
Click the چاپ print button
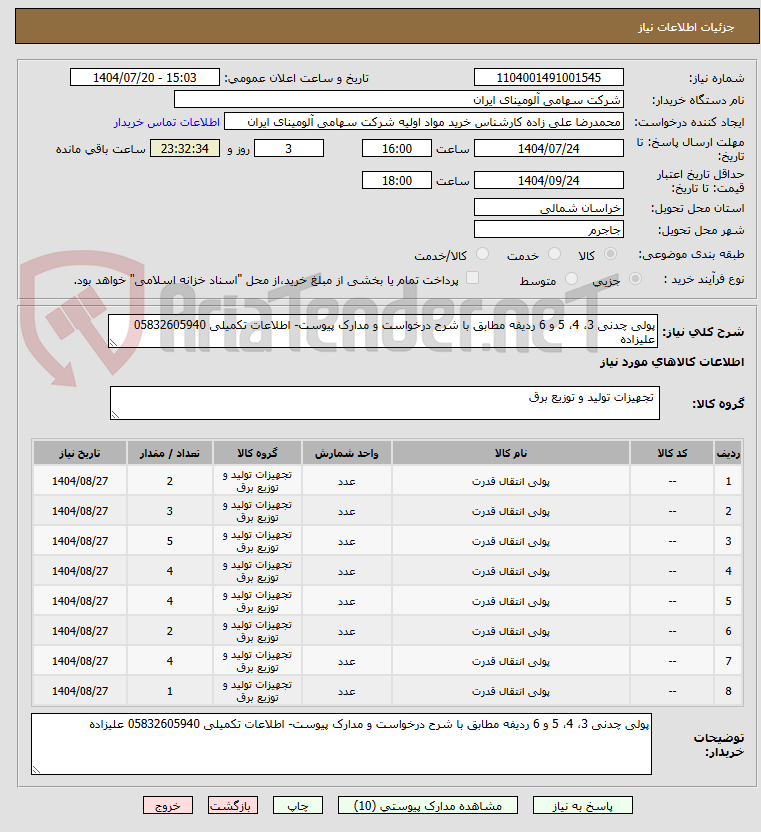(x=298, y=805)
